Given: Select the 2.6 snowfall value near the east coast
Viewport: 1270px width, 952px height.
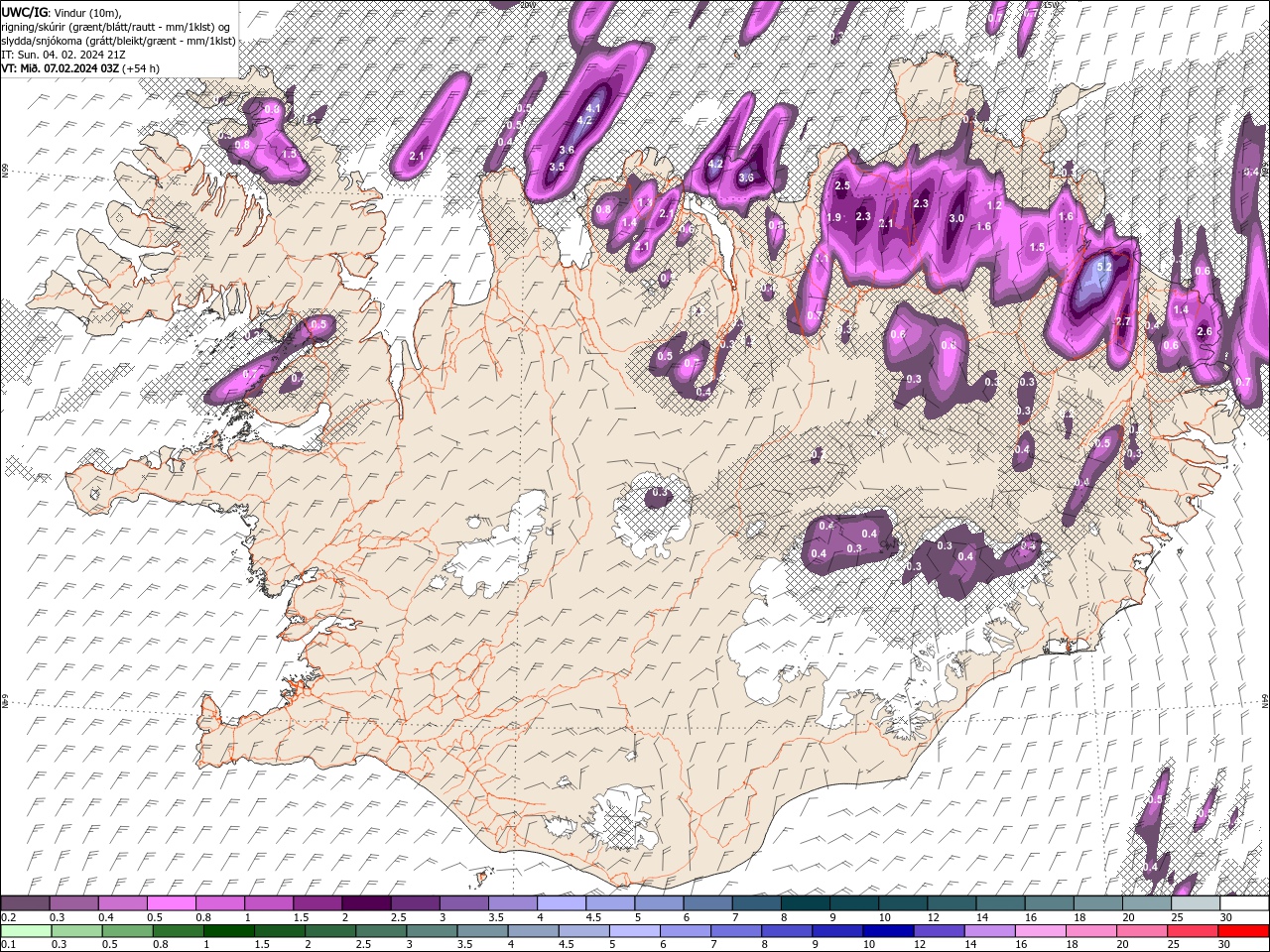Looking at the screenshot, I should pyautogui.click(x=1206, y=331).
